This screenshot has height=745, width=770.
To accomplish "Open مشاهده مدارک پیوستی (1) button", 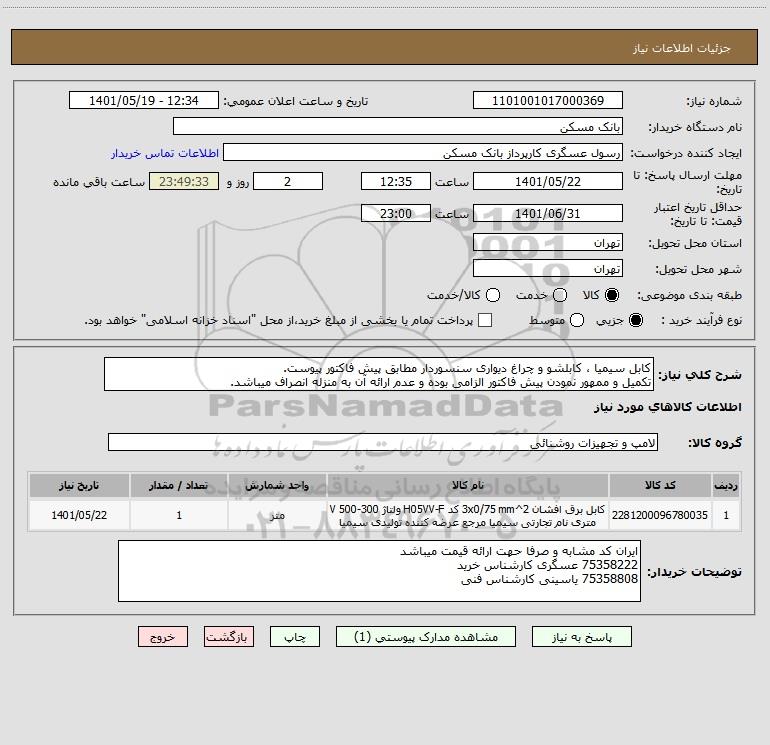I will [426, 637].
